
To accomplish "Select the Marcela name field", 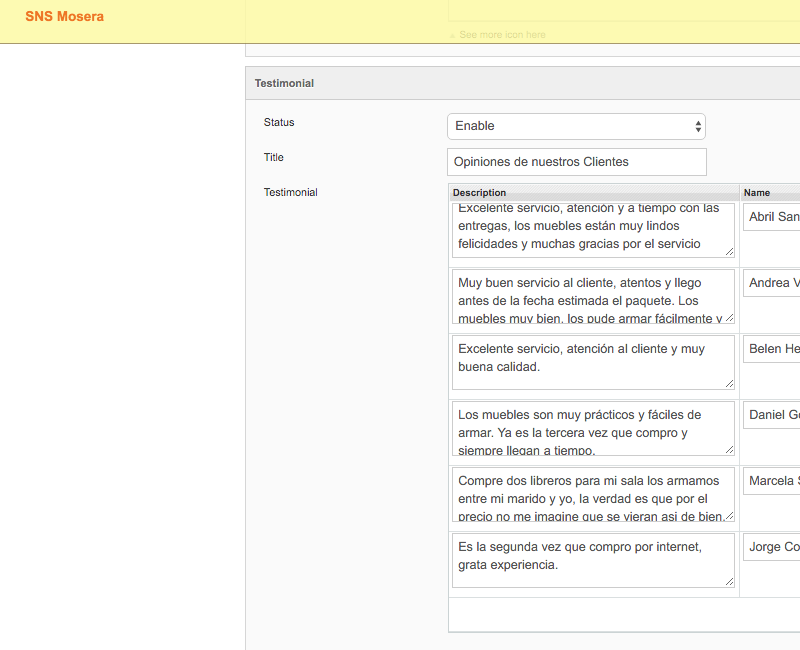I will (773, 481).
